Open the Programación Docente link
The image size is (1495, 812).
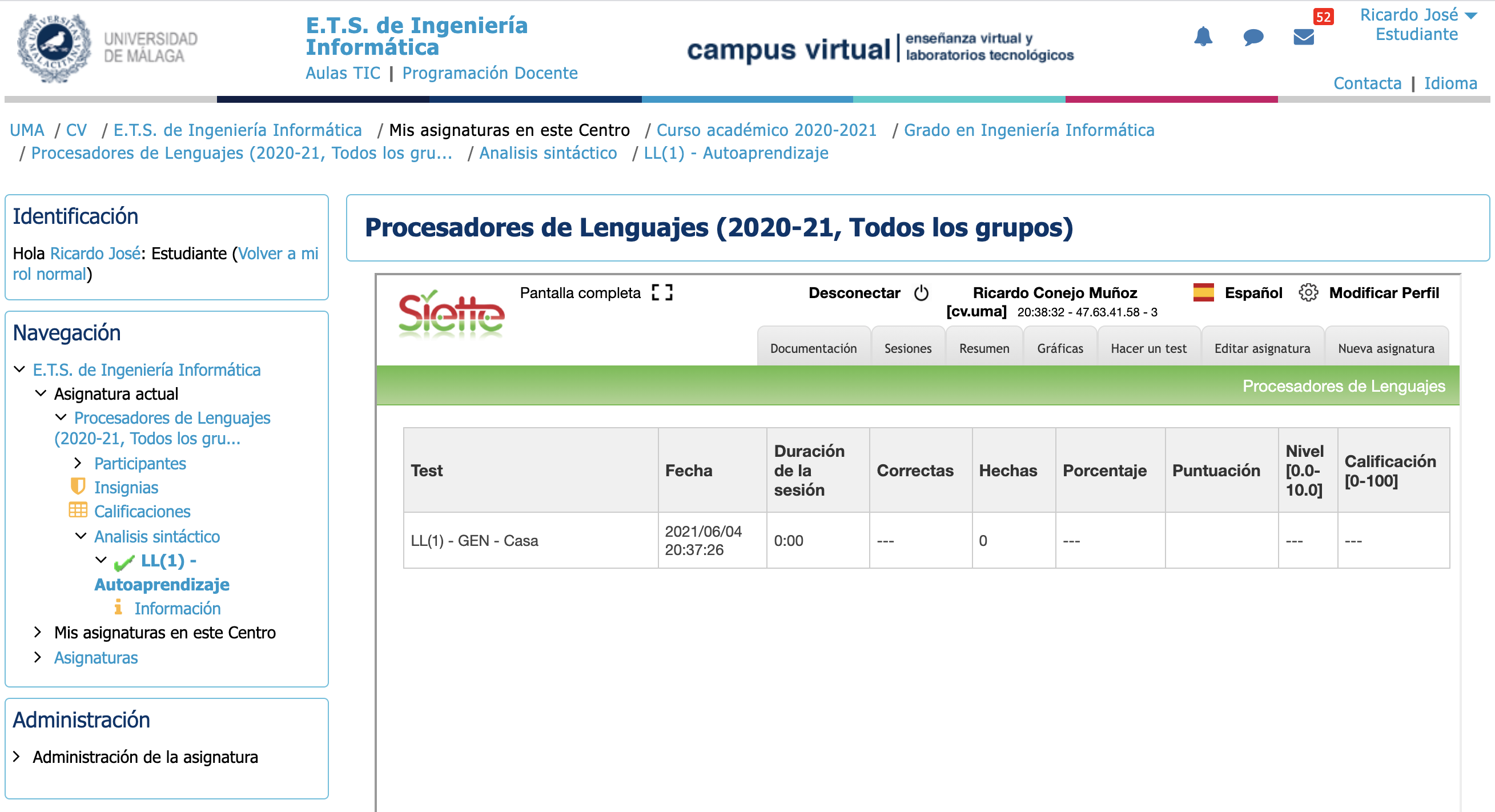click(x=489, y=73)
